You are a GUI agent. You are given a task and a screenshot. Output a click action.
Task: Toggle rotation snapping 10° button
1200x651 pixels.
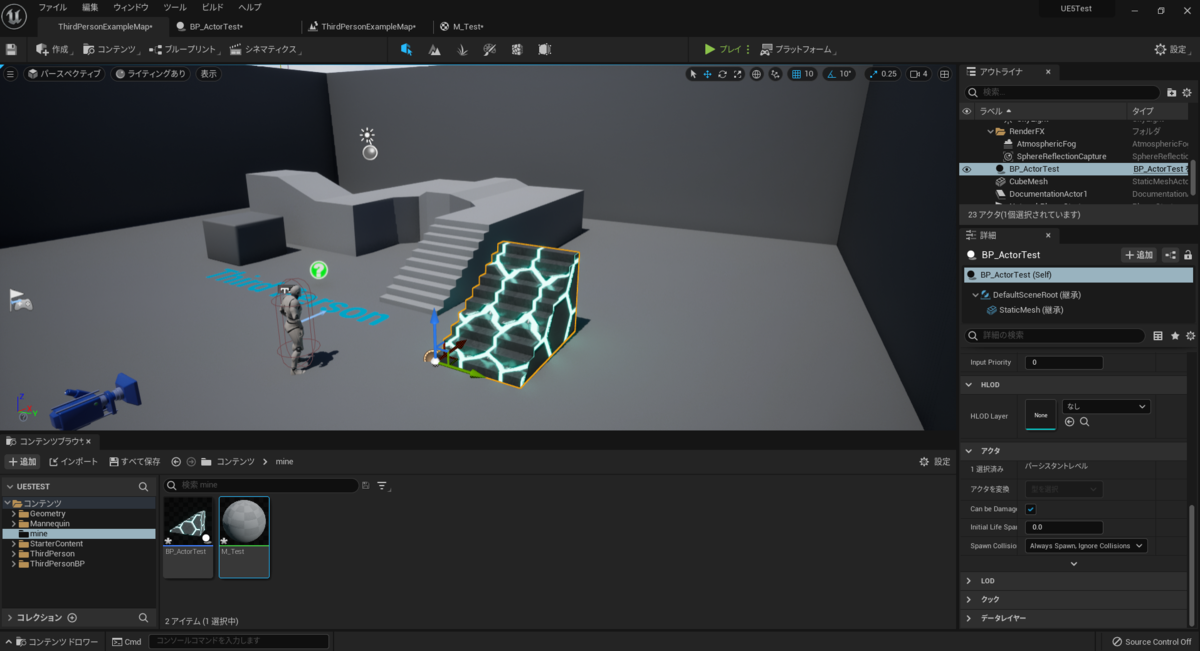point(839,74)
